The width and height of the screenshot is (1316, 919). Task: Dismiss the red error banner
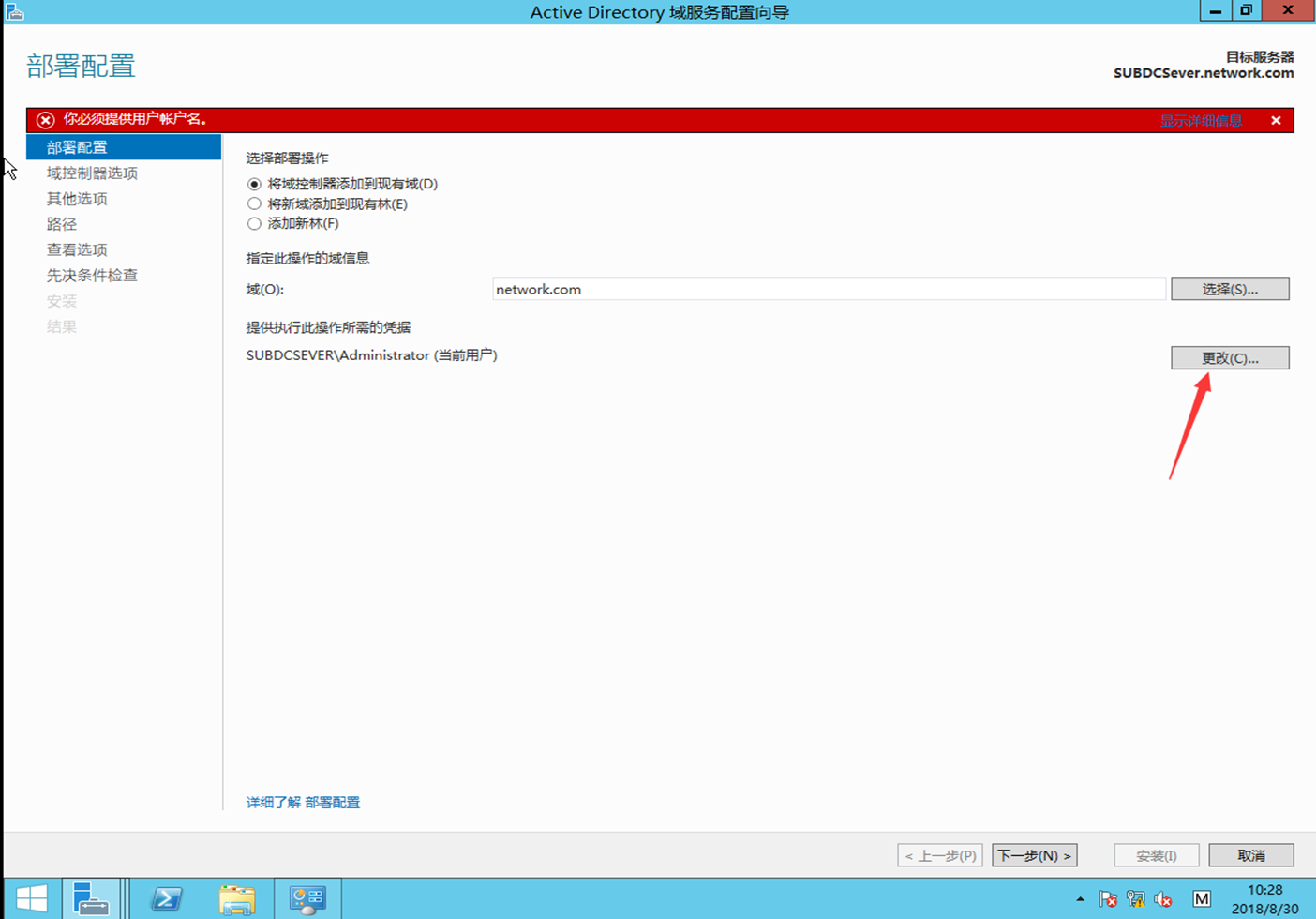1276,120
